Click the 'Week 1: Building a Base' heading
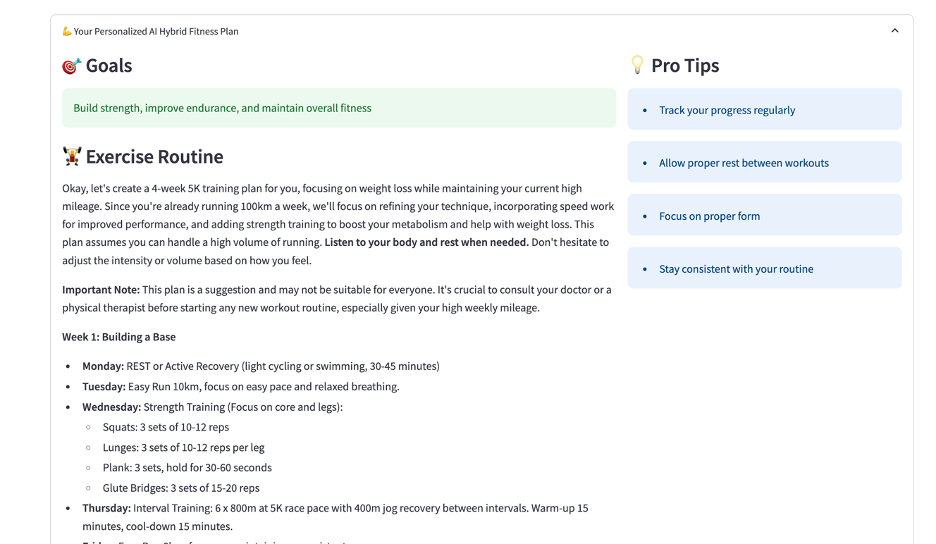Viewport: 936px width, 544px height. click(119, 337)
